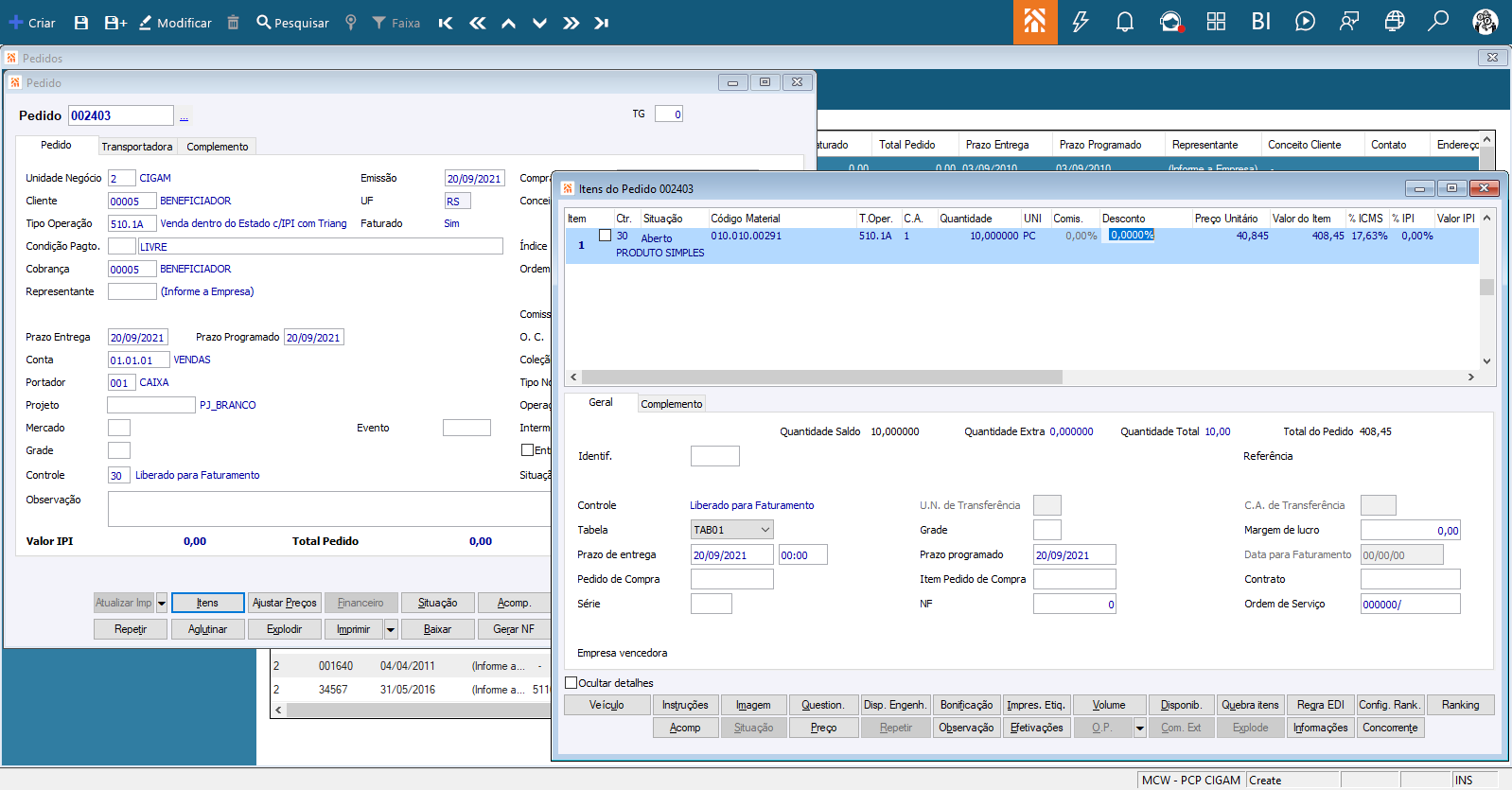
Task: Expand the Imprimir button dropdown arrow
Action: click(x=391, y=629)
